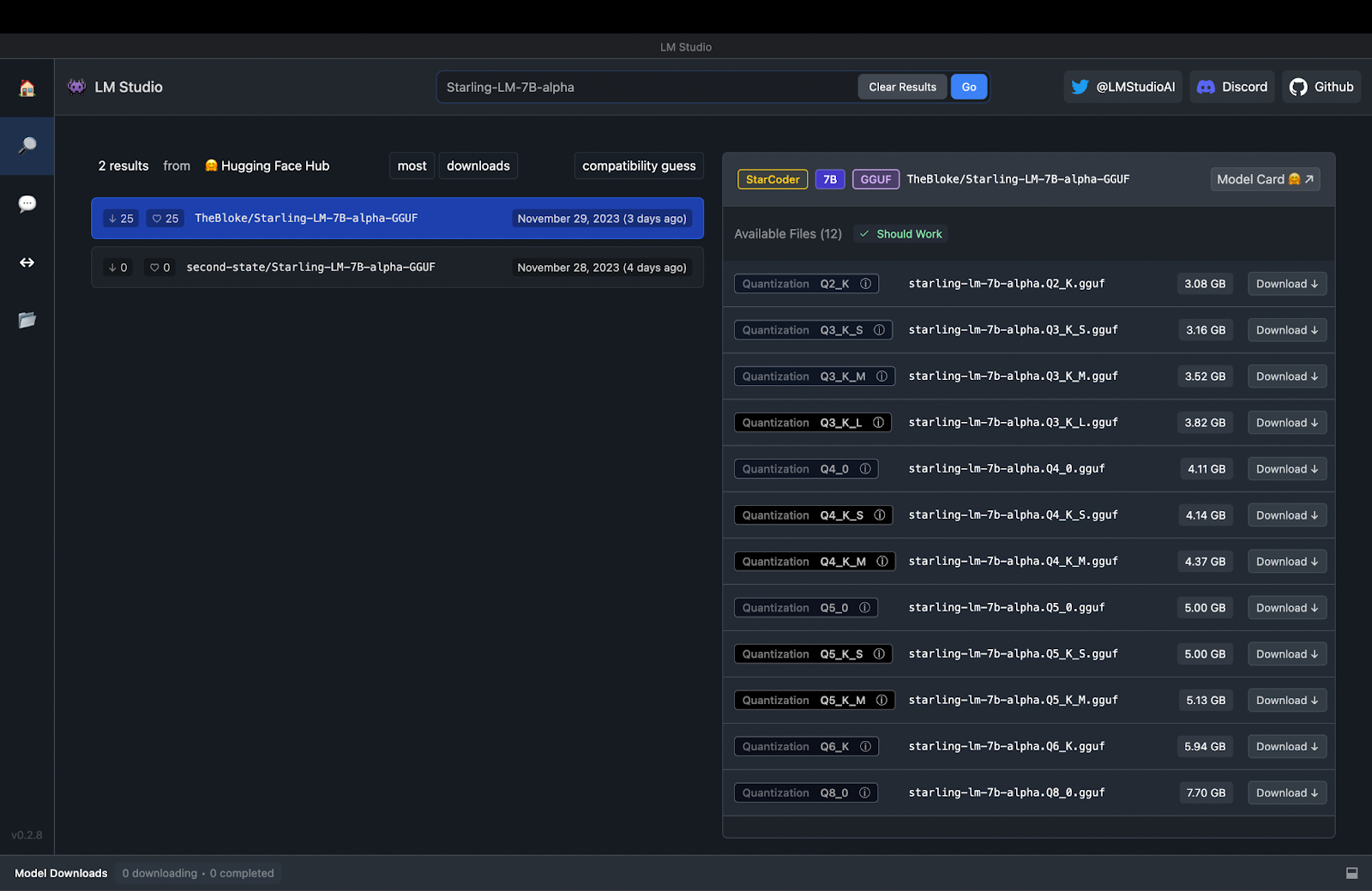Viewport: 1372px width, 891px height.
Task: Click the StarCoder tag badge
Action: (x=773, y=179)
